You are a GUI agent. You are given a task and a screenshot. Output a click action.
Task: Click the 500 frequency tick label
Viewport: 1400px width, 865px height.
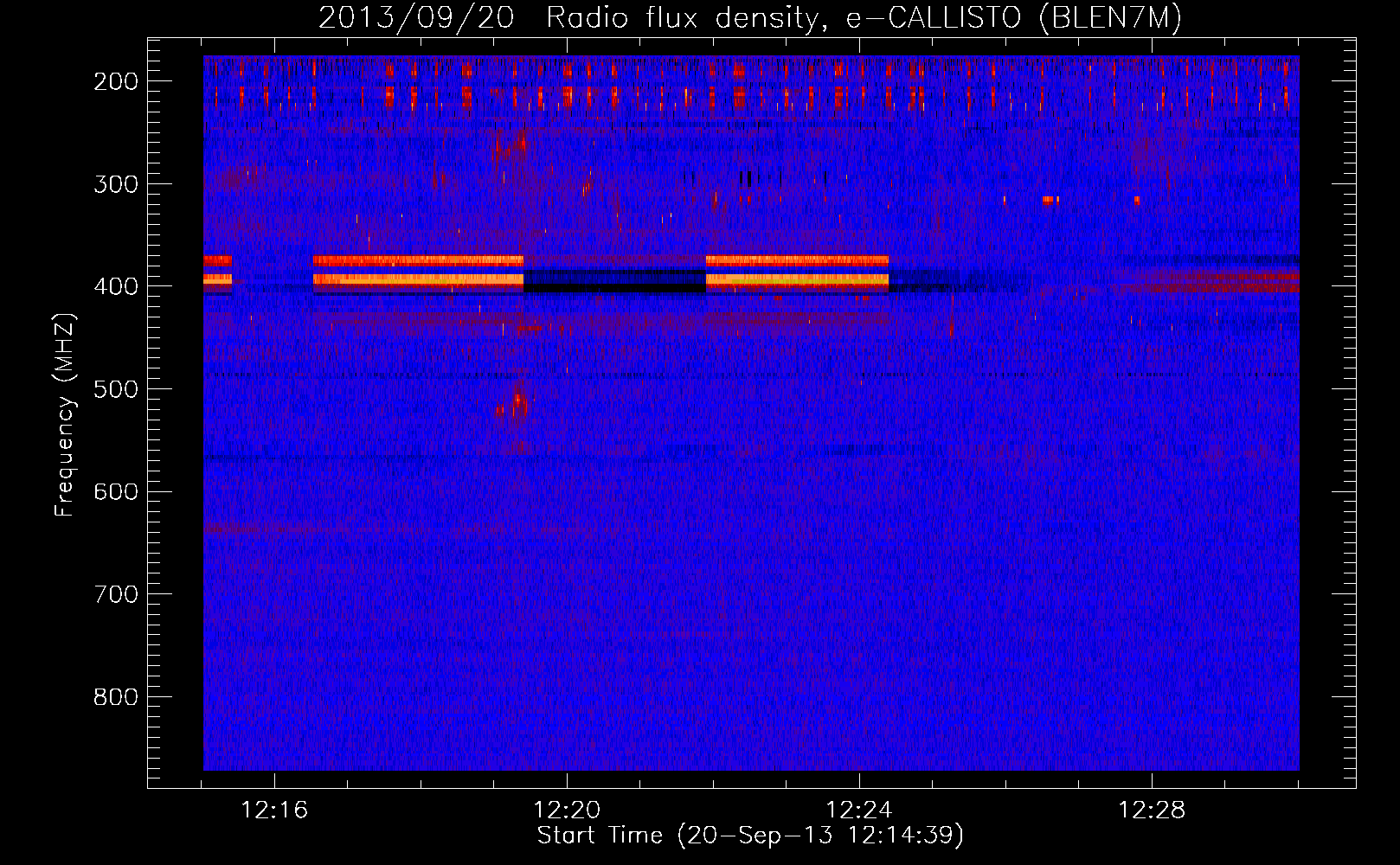tap(116, 389)
